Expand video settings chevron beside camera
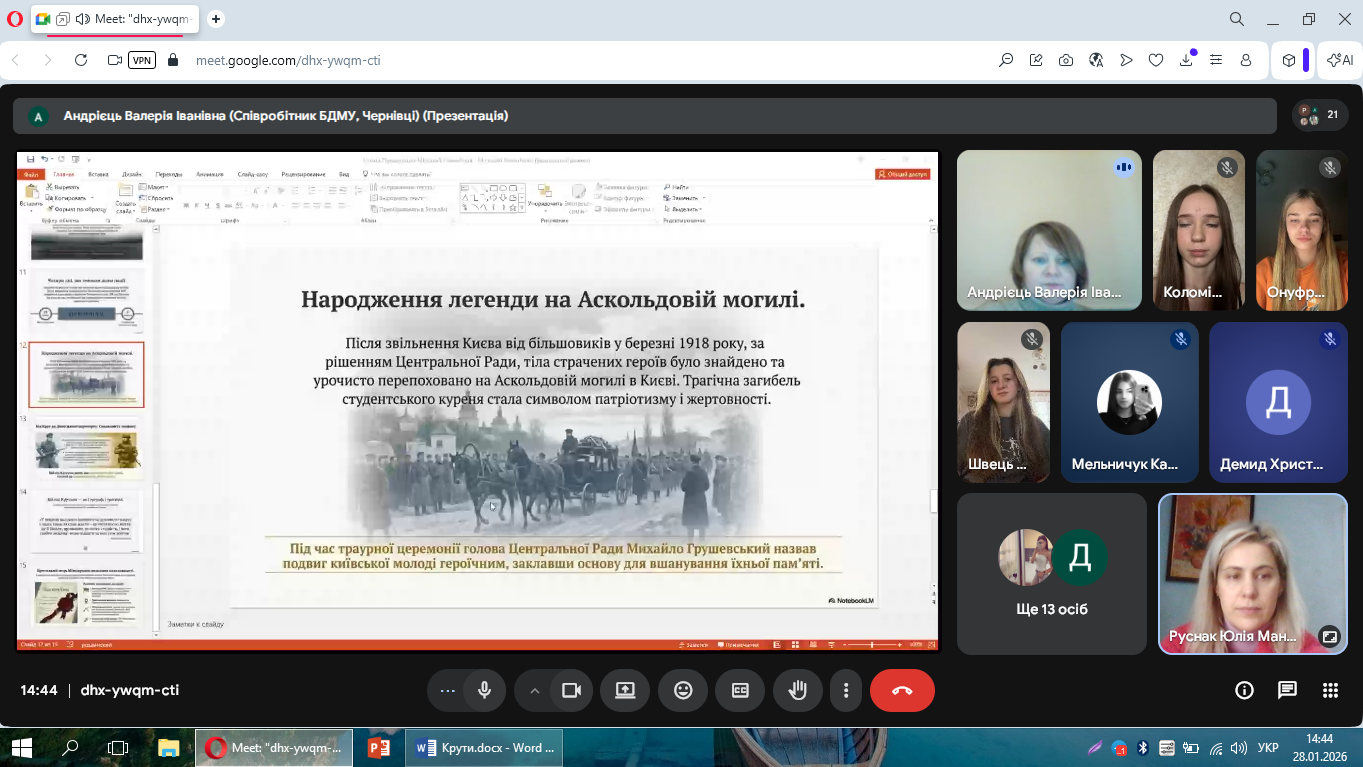The height and width of the screenshot is (767, 1363). [x=534, y=690]
